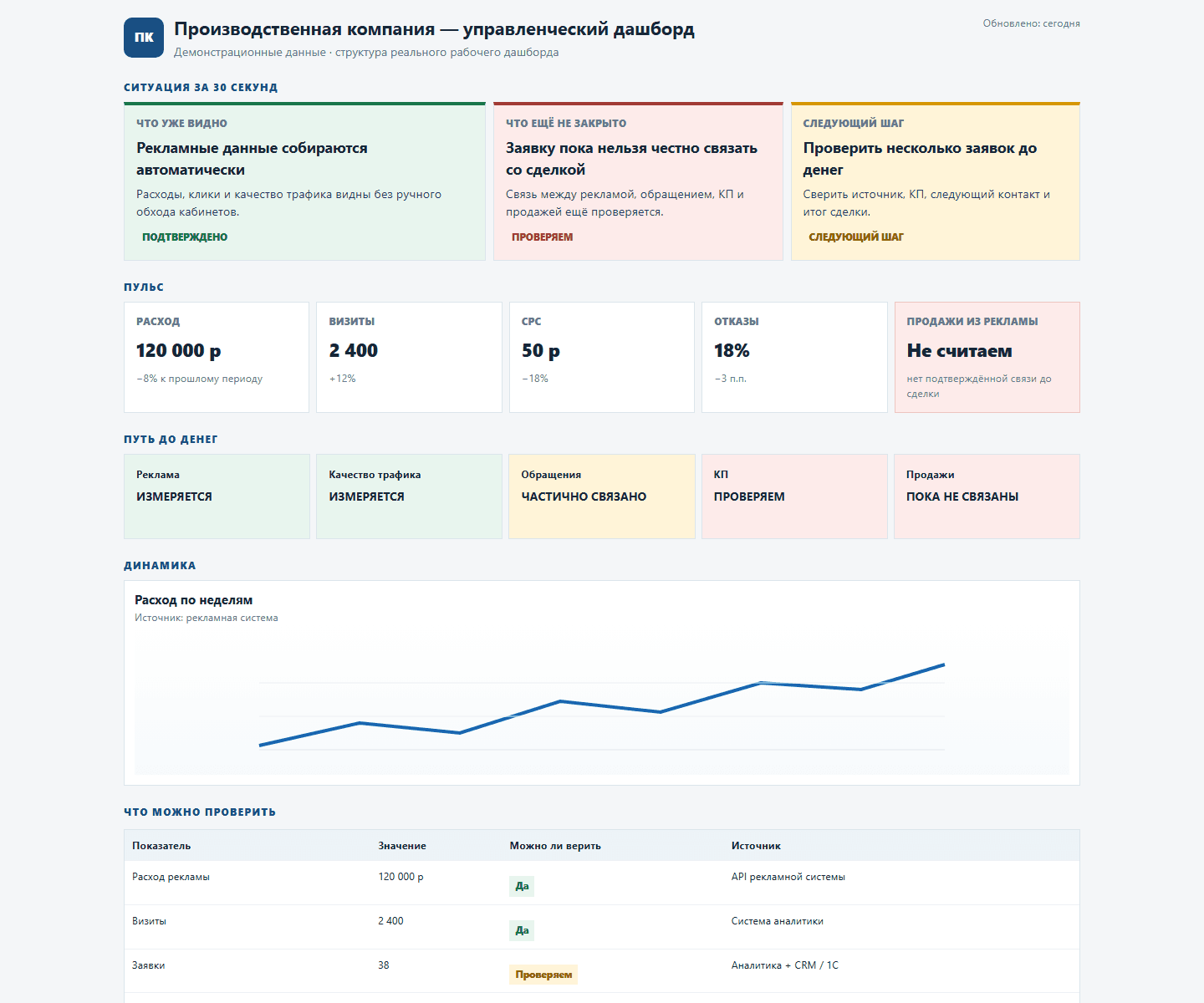
Task: Click the 'Да' badge in Визиты row
Action: point(522,930)
